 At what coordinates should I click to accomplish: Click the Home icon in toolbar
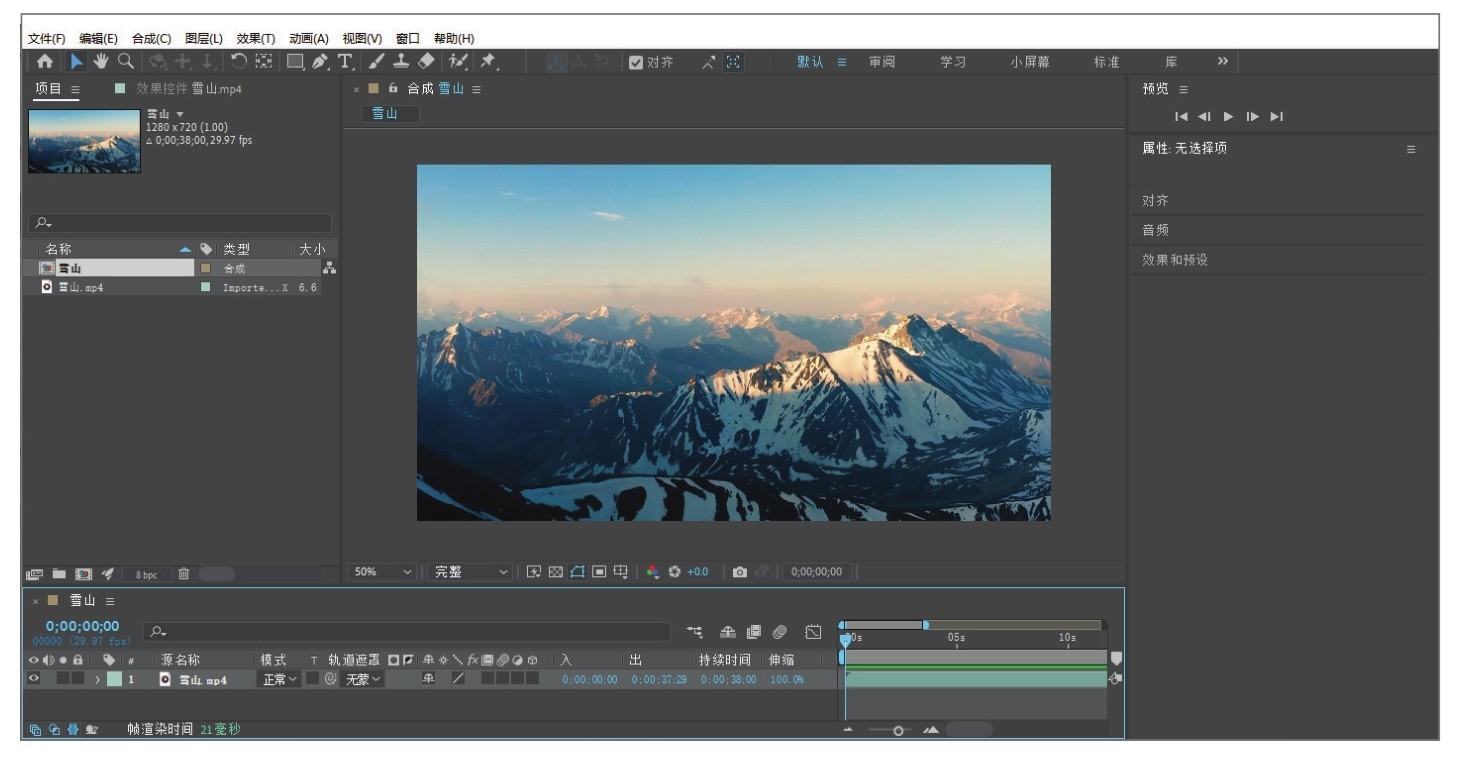click(45, 62)
